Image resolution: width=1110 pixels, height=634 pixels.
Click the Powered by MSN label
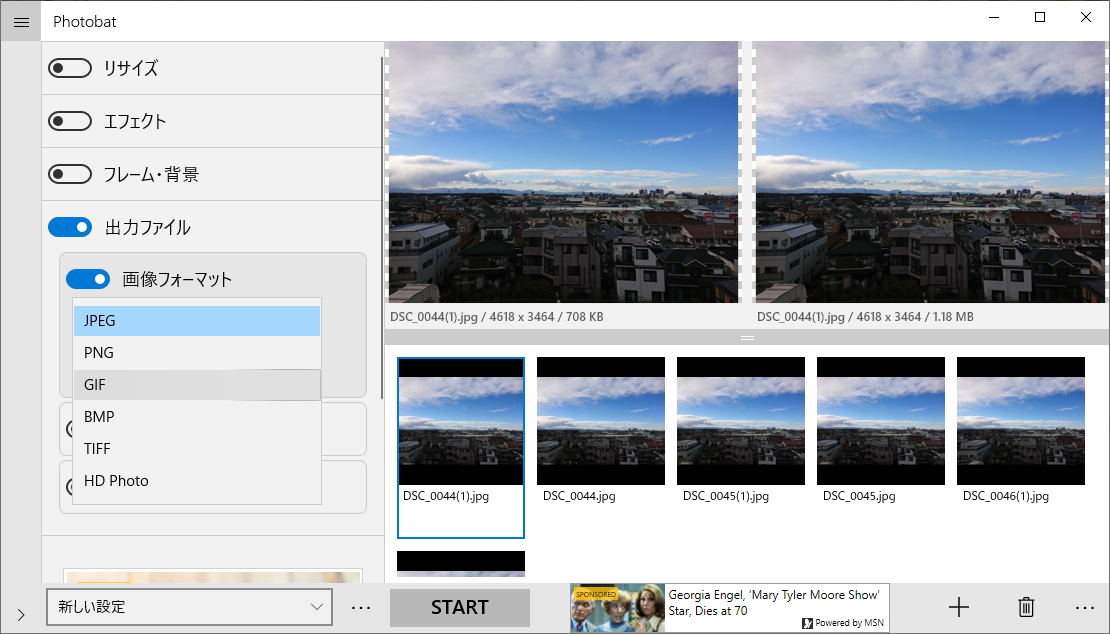[x=843, y=623]
